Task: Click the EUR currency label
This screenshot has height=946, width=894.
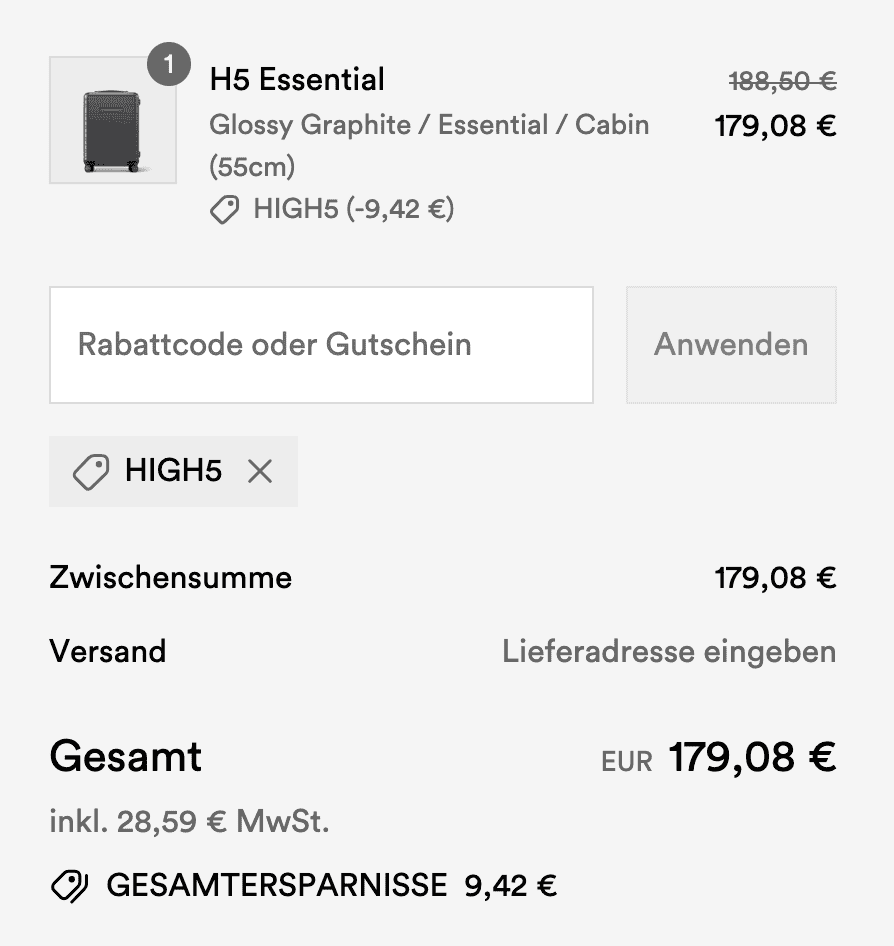Action: pos(626,762)
